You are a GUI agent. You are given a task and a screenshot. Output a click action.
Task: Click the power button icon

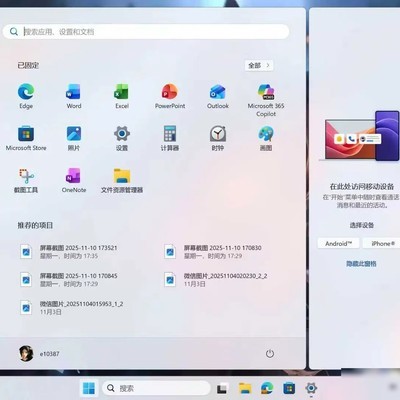(x=270, y=353)
